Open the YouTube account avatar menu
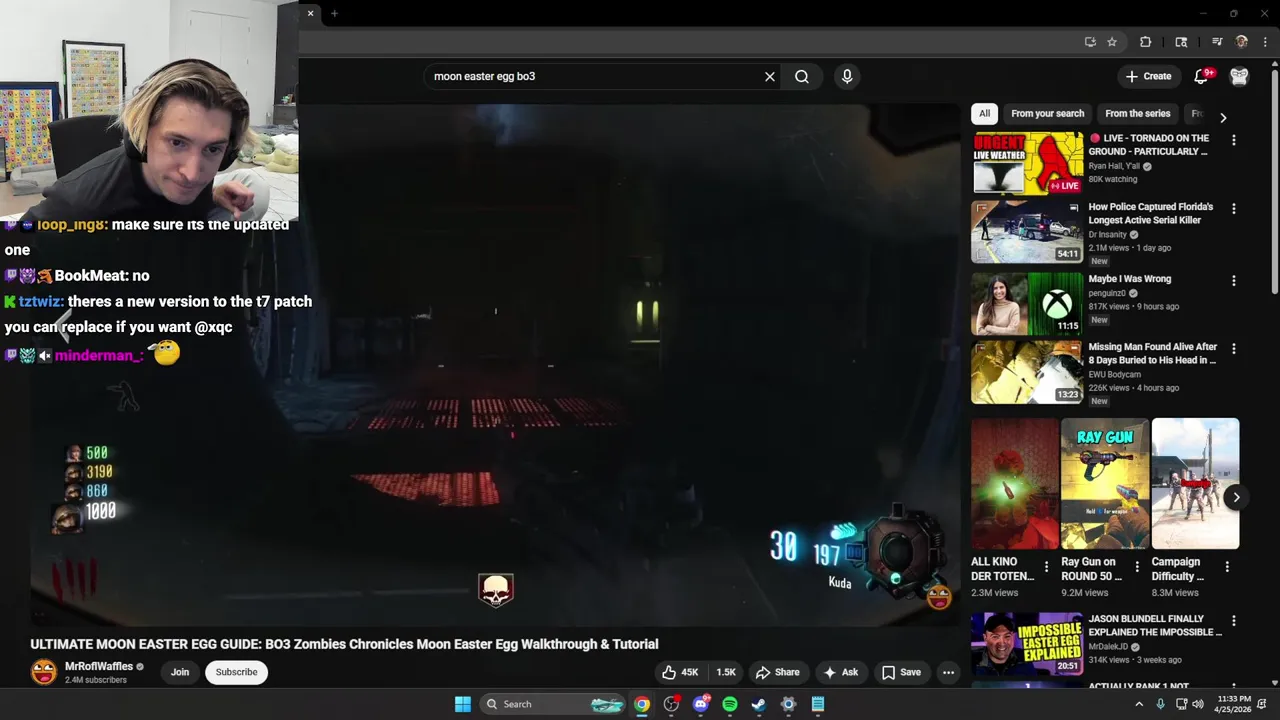 [1239, 76]
